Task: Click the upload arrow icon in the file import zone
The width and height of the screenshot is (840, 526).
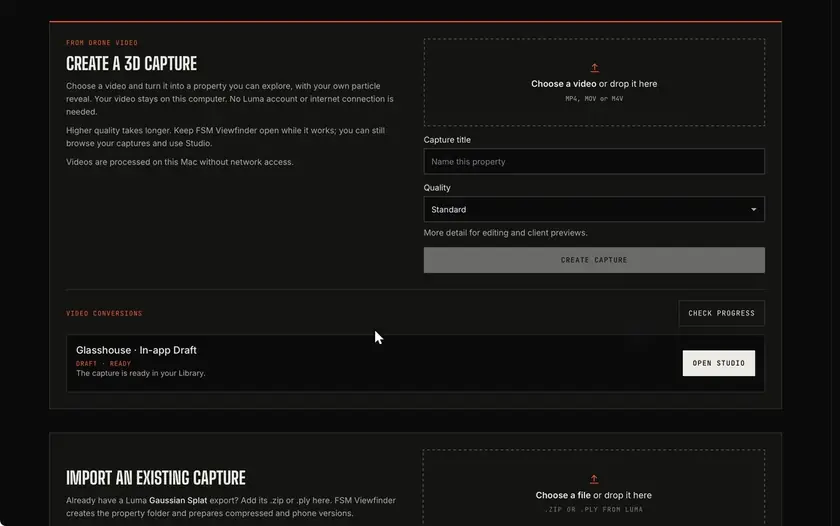Action: click(594, 479)
